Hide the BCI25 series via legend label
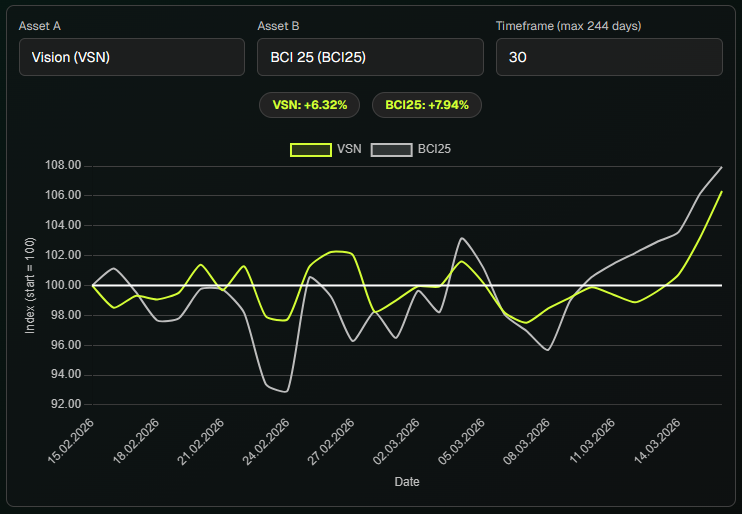This screenshot has height=514, width=742. pos(434,149)
